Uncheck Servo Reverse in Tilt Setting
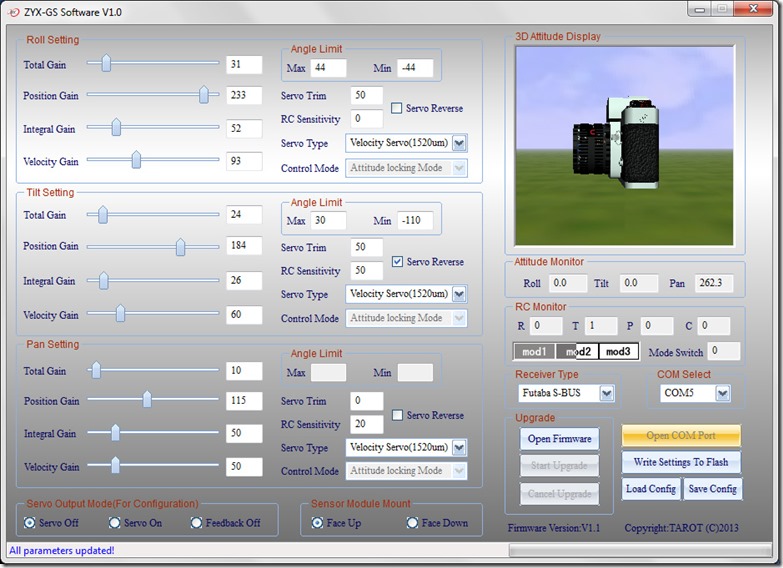This screenshot has width=783, height=568. (x=397, y=262)
